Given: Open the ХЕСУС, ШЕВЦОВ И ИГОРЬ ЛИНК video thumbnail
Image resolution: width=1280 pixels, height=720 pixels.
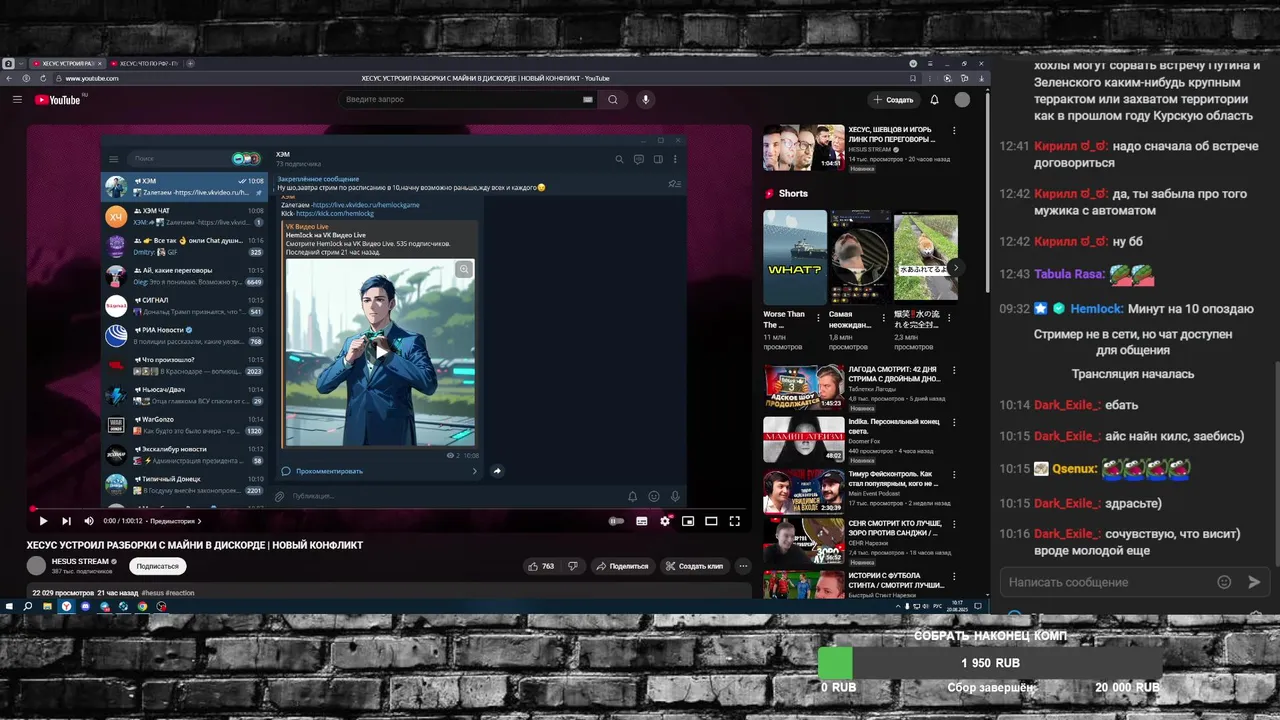Looking at the screenshot, I should pyautogui.click(x=804, y=148).
